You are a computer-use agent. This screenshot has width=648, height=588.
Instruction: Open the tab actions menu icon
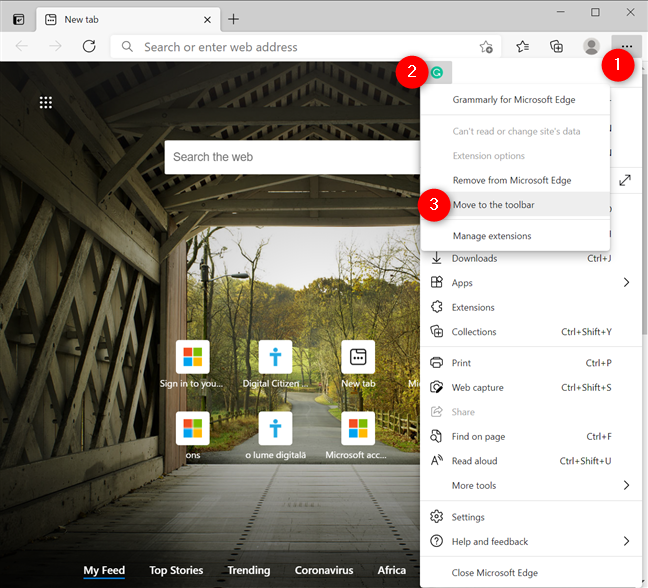click(19, 19)
